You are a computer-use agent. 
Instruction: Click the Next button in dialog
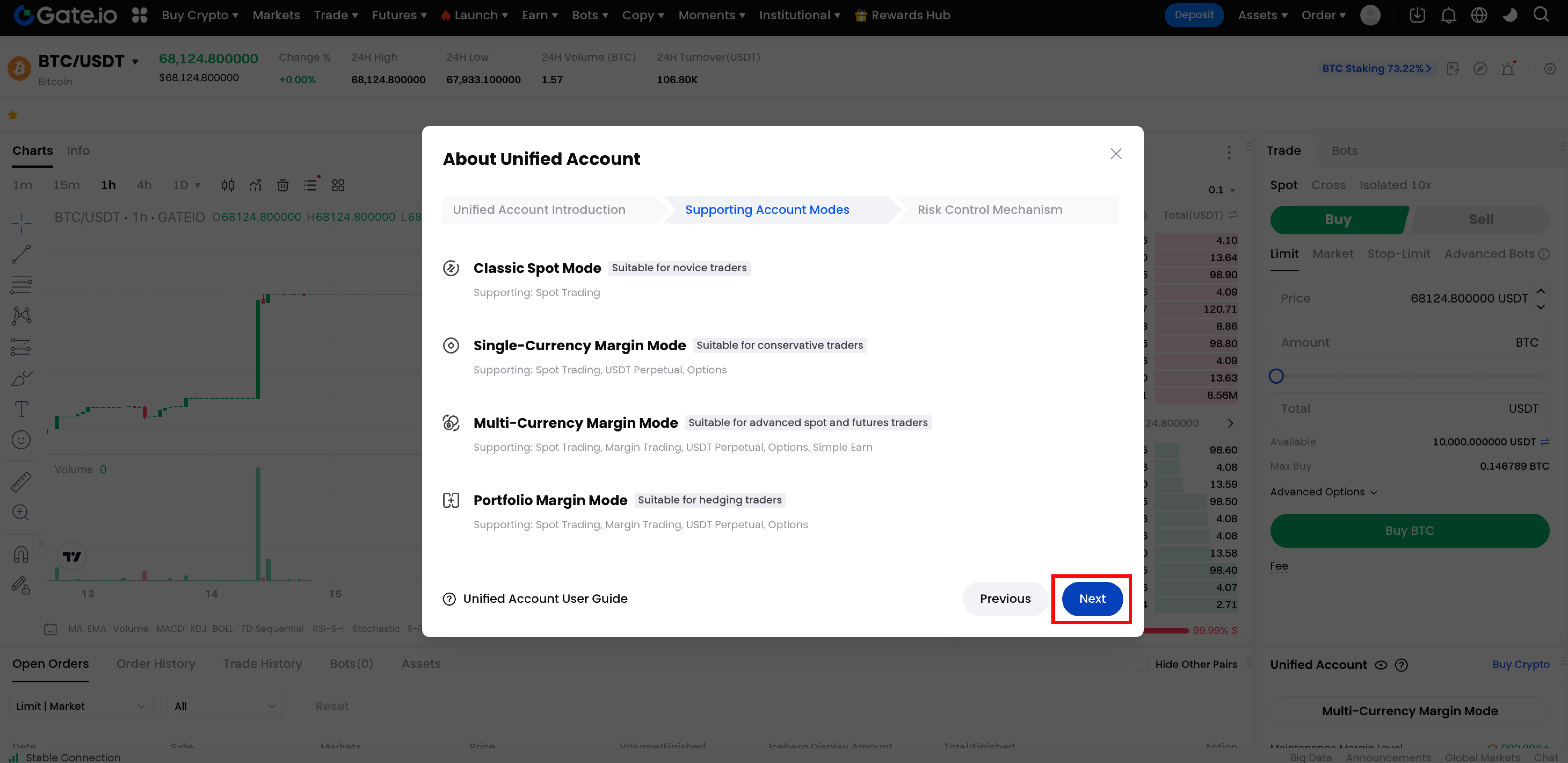1092,599
